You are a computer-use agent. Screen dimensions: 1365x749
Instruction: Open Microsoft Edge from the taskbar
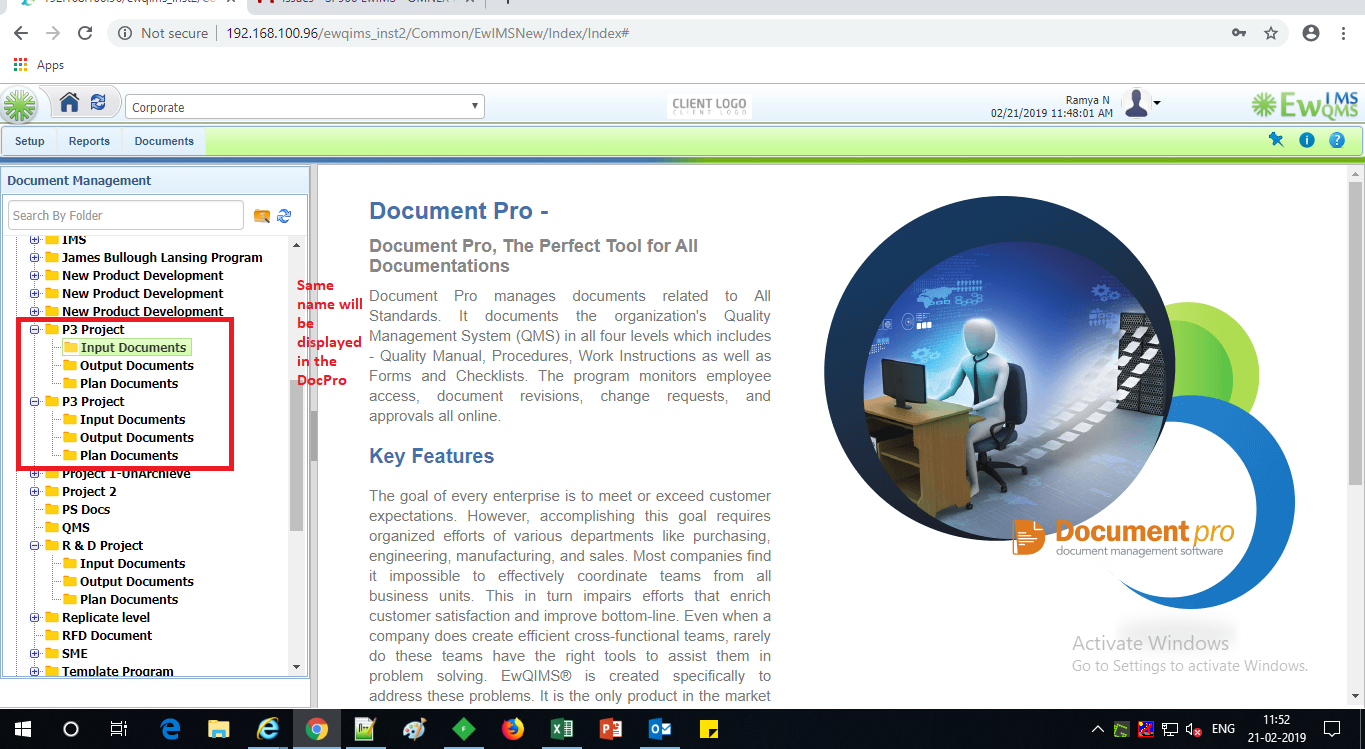170,729
